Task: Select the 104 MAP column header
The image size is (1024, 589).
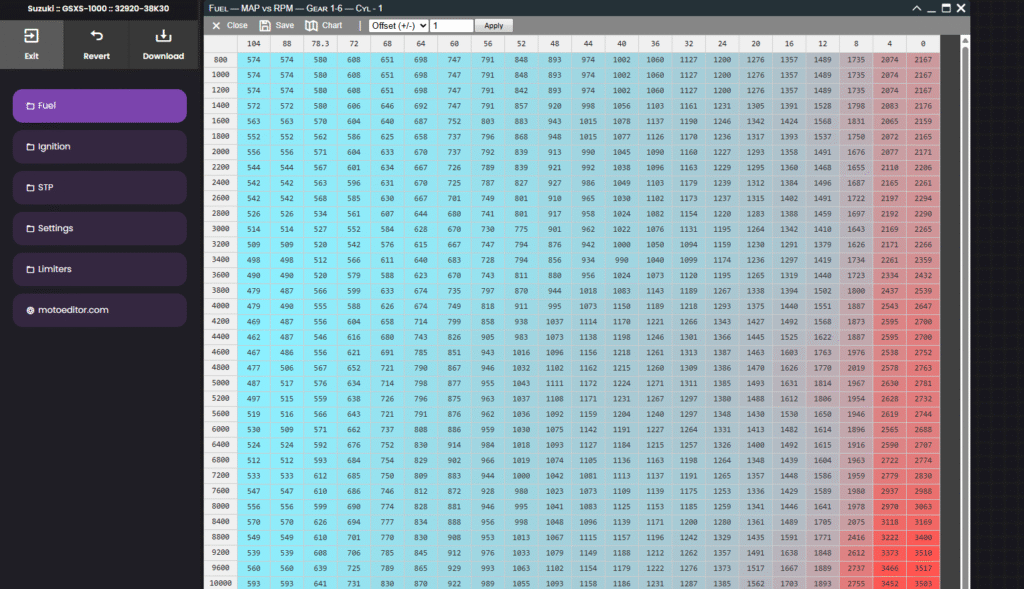Action: (x=254, y=44)
